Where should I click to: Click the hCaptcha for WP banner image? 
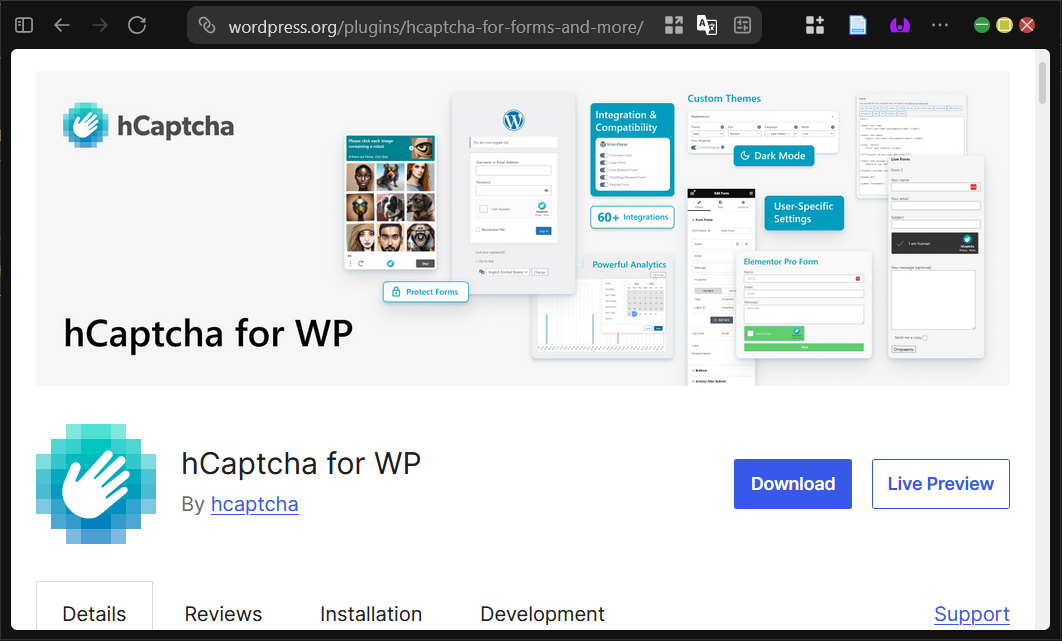(x=522, y=228)
